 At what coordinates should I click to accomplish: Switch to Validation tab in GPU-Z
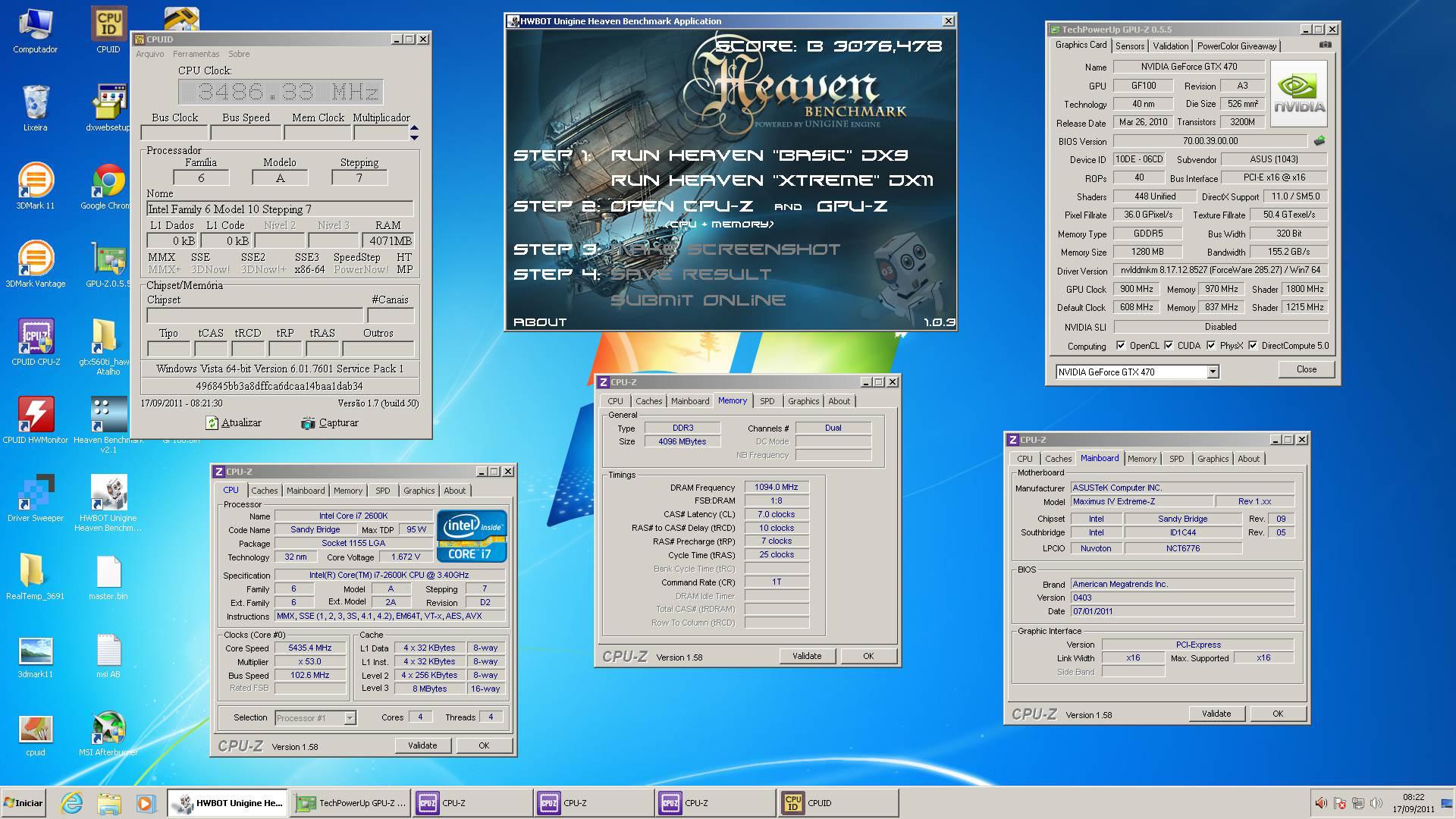1170,46
